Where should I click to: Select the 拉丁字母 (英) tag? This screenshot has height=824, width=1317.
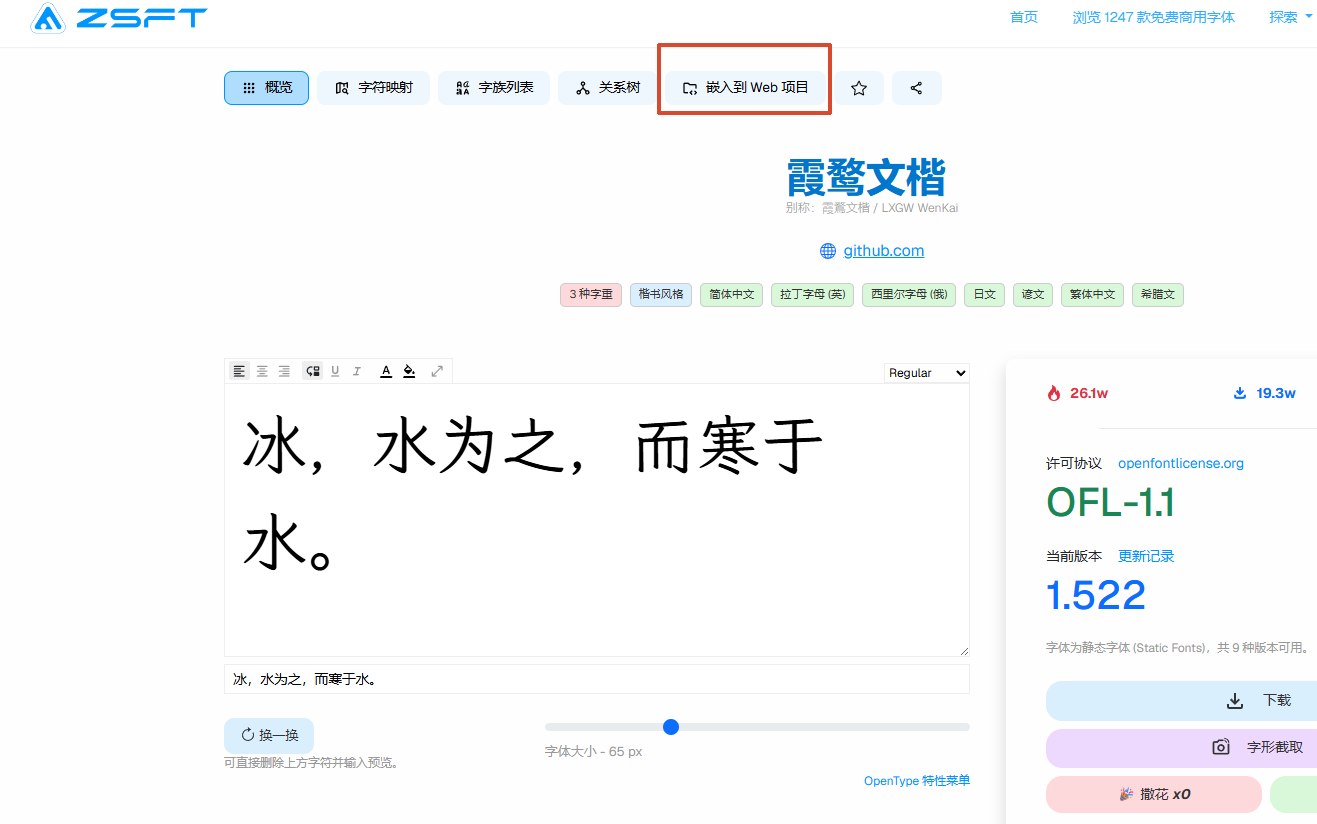click(x=812, y=295)
